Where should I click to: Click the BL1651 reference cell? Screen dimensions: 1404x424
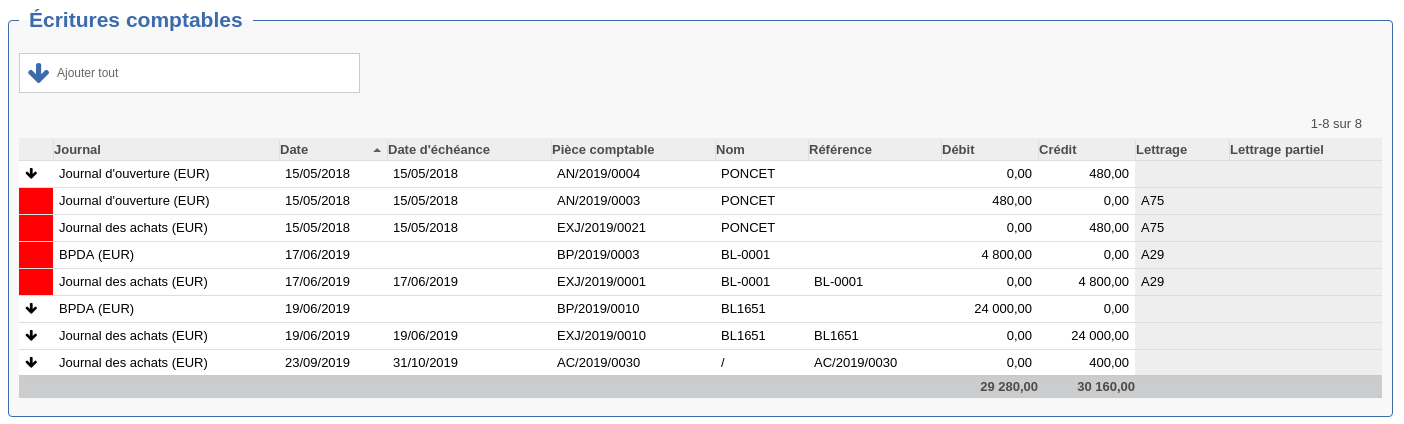click(x=836, y=335)
